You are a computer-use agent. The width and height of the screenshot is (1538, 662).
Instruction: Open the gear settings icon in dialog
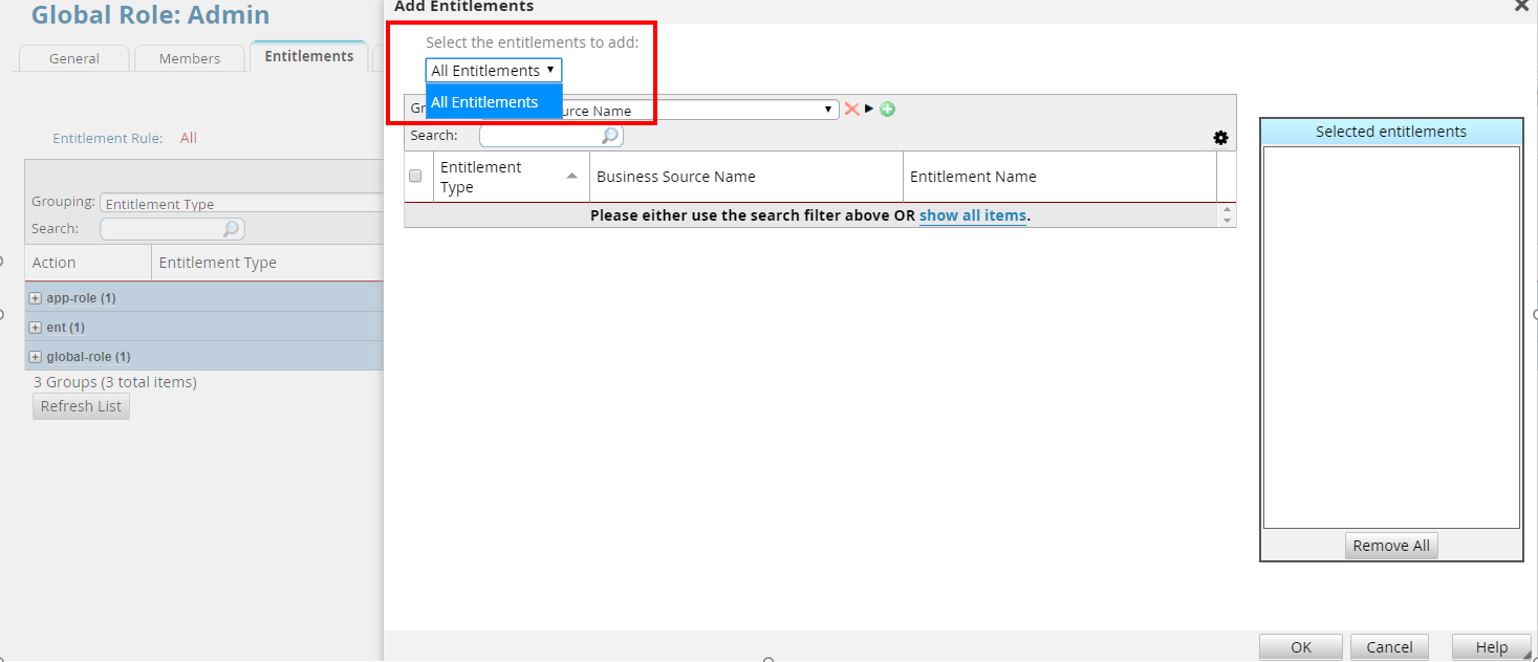pos(1221,138)
